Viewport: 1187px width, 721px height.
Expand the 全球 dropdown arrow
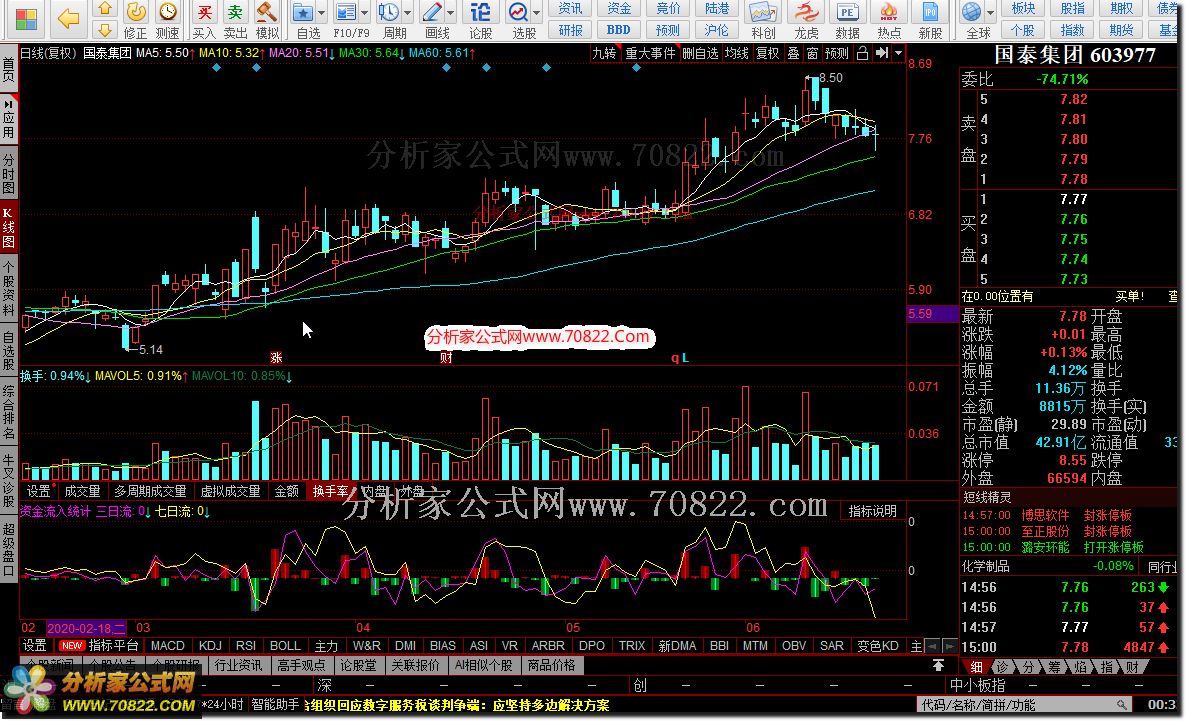[x=991, y=13]
